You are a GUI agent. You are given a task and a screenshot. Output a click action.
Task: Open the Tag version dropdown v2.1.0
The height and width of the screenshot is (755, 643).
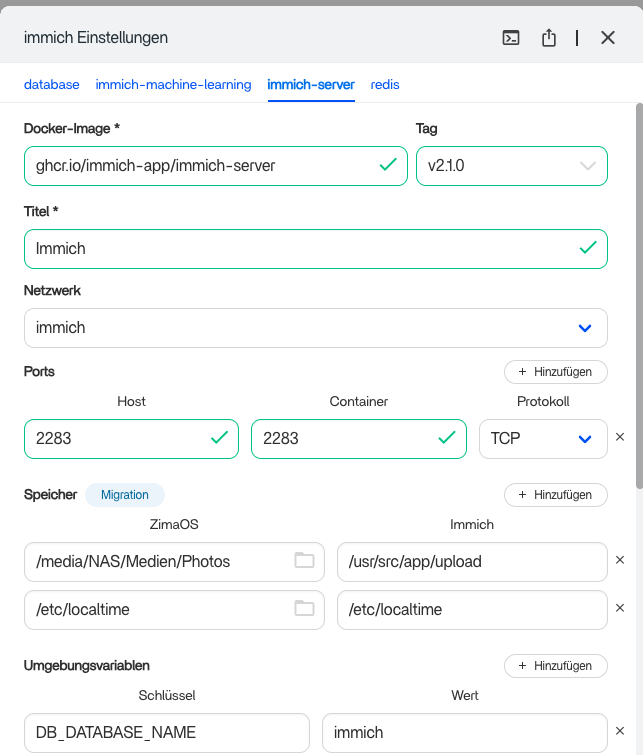[511, 166]
